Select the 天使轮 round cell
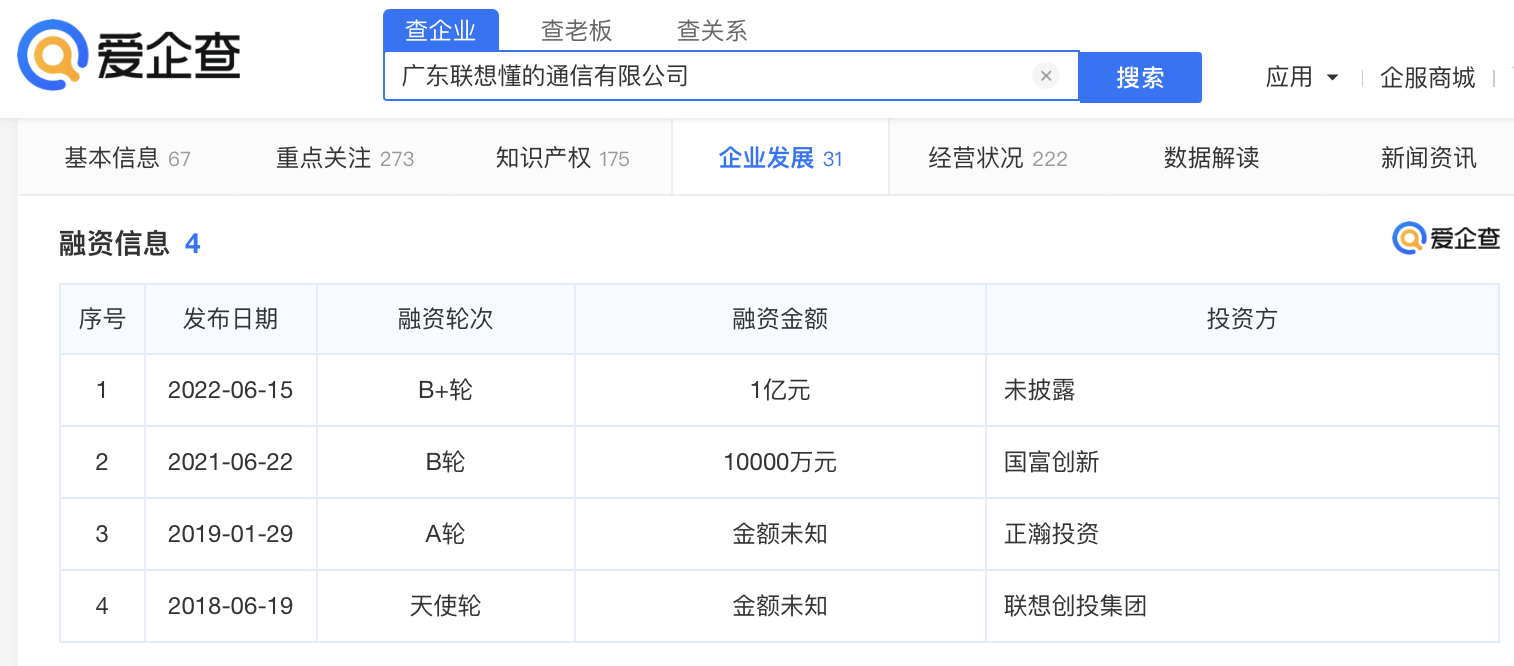This screenshot has height=666, width=1514. point(446,606)
